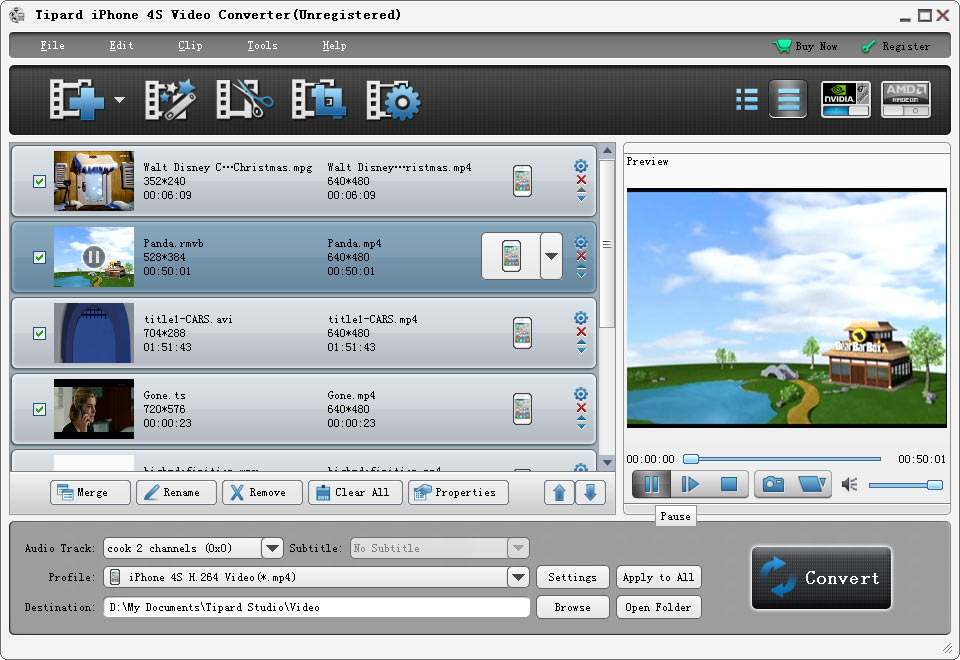Open settings gear for title1-CARS row
Image resolution: width=960 pixels, height=660 pixels.
tap(581, 318)
